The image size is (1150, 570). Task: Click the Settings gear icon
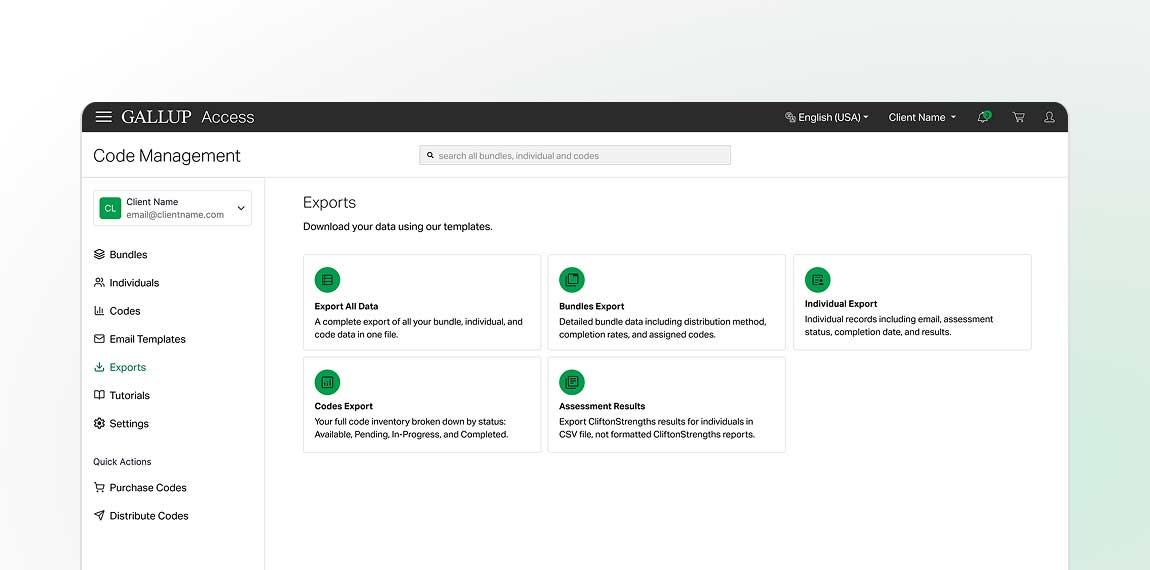click(99, 423)
